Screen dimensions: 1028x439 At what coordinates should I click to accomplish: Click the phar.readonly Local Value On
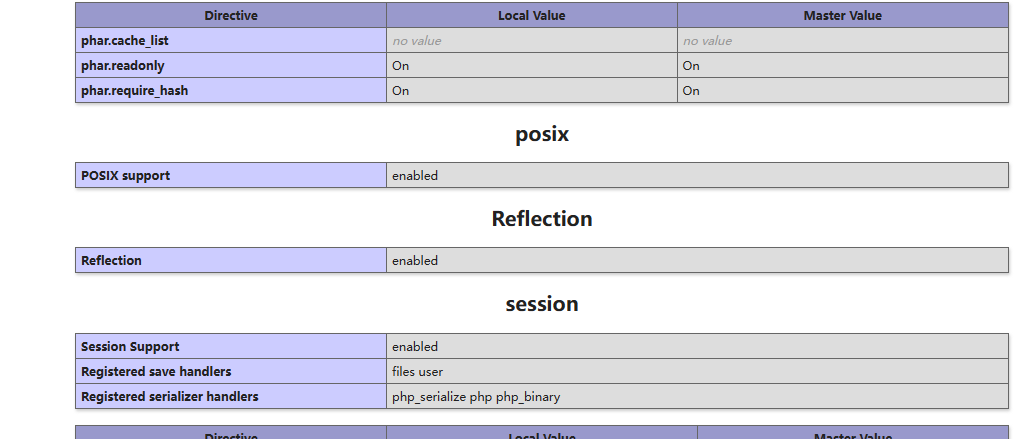[401, 66]
